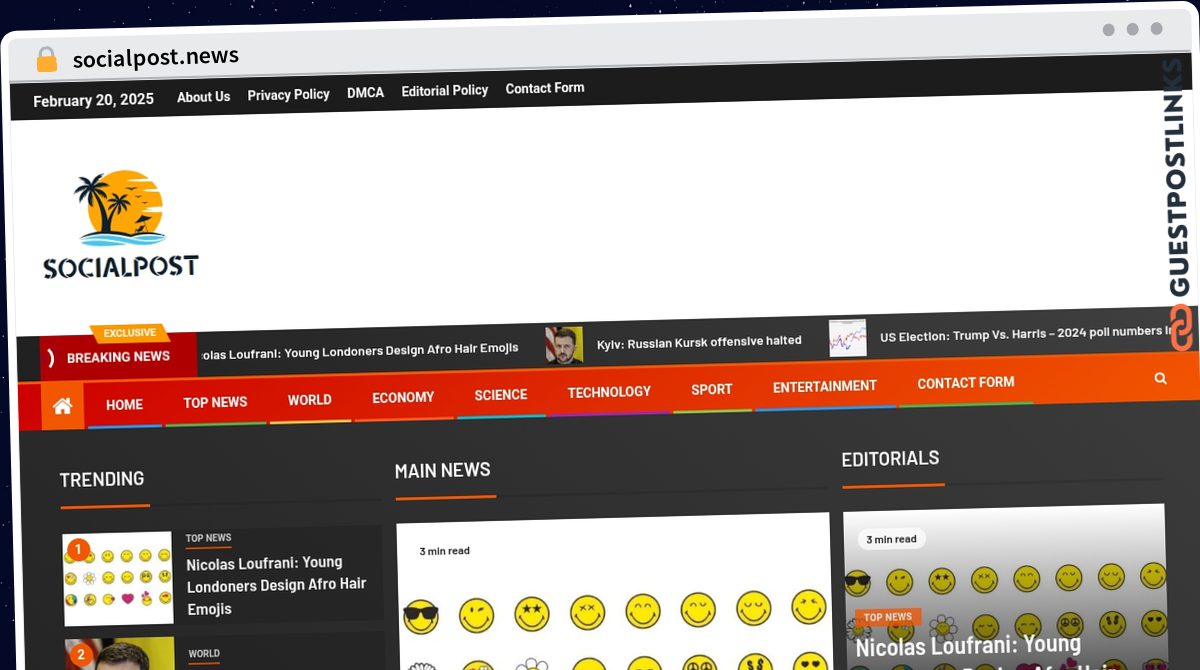1200x670 pixels.
Task: Open the ECONOMY menu item
Action: [403, 398]
